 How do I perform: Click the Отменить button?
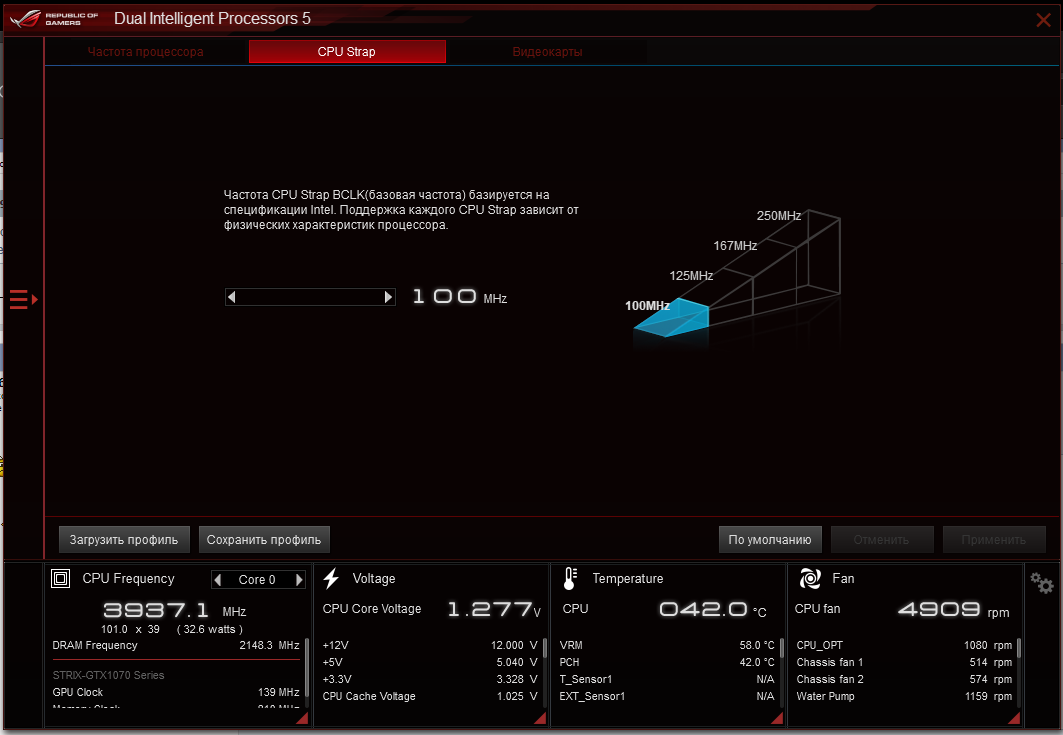(881, 540)
